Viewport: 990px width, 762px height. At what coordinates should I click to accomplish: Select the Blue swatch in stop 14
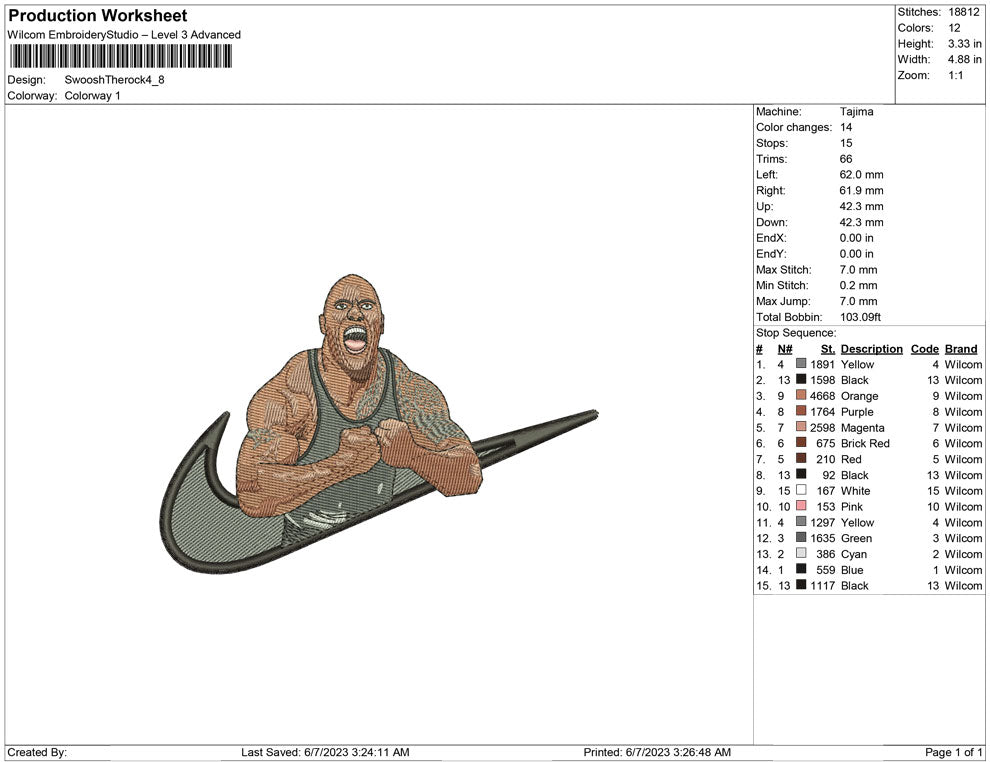tap(801, 569)
